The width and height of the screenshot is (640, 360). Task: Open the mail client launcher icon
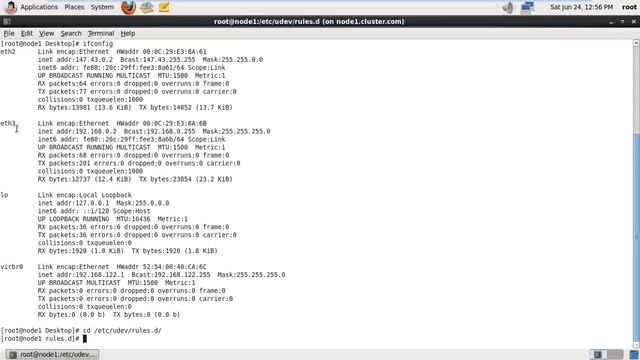coord(147,7)
